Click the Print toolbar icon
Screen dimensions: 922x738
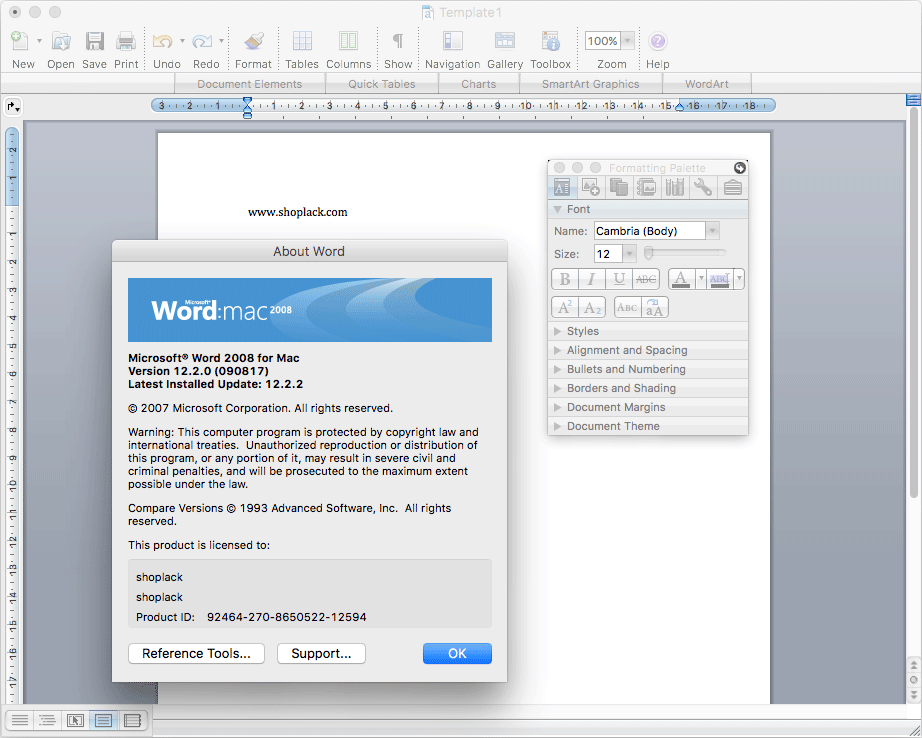point(126,41)
